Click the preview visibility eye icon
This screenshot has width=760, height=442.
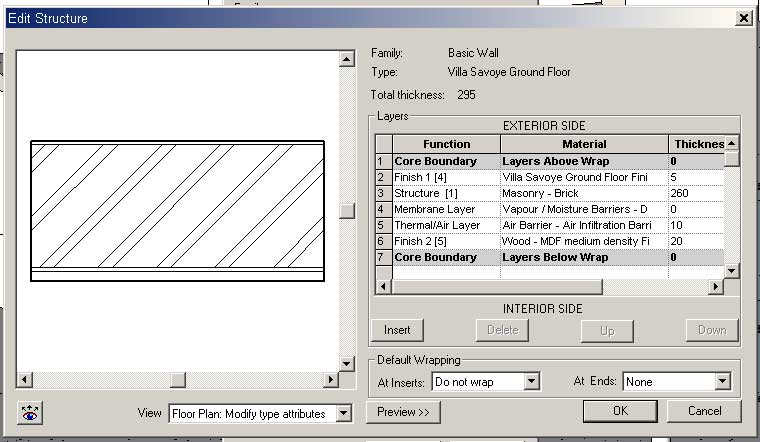pyautogui.click(x=30, y=413)
